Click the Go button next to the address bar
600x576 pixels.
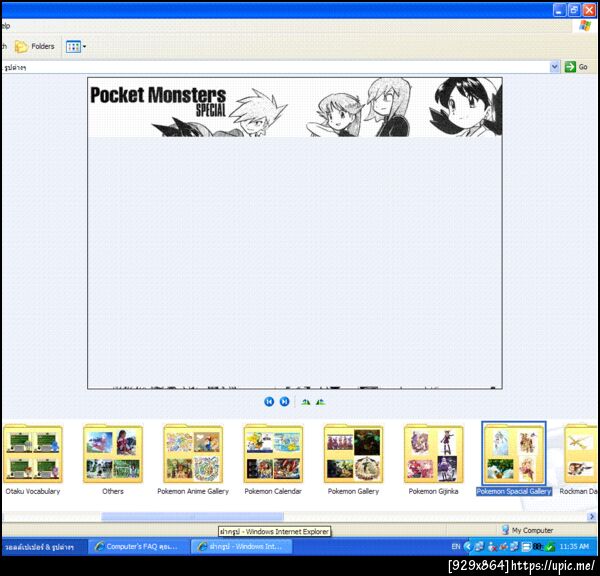pos(576,67)
